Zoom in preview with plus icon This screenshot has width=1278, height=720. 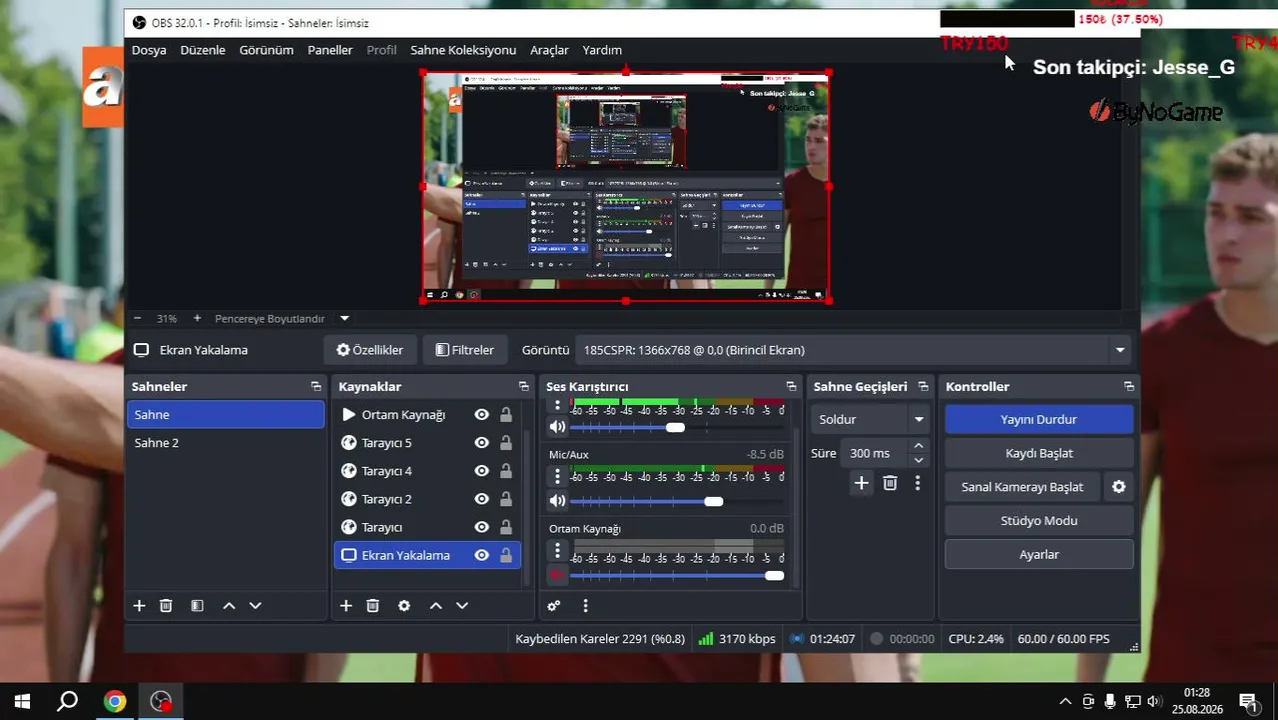click(197, 318)
